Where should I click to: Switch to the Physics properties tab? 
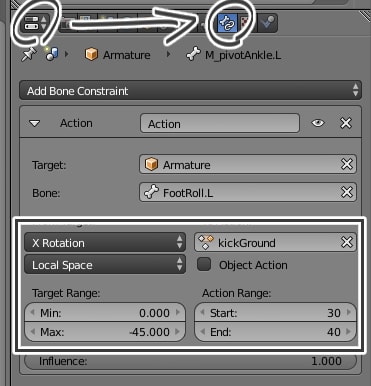pos(268,23)
